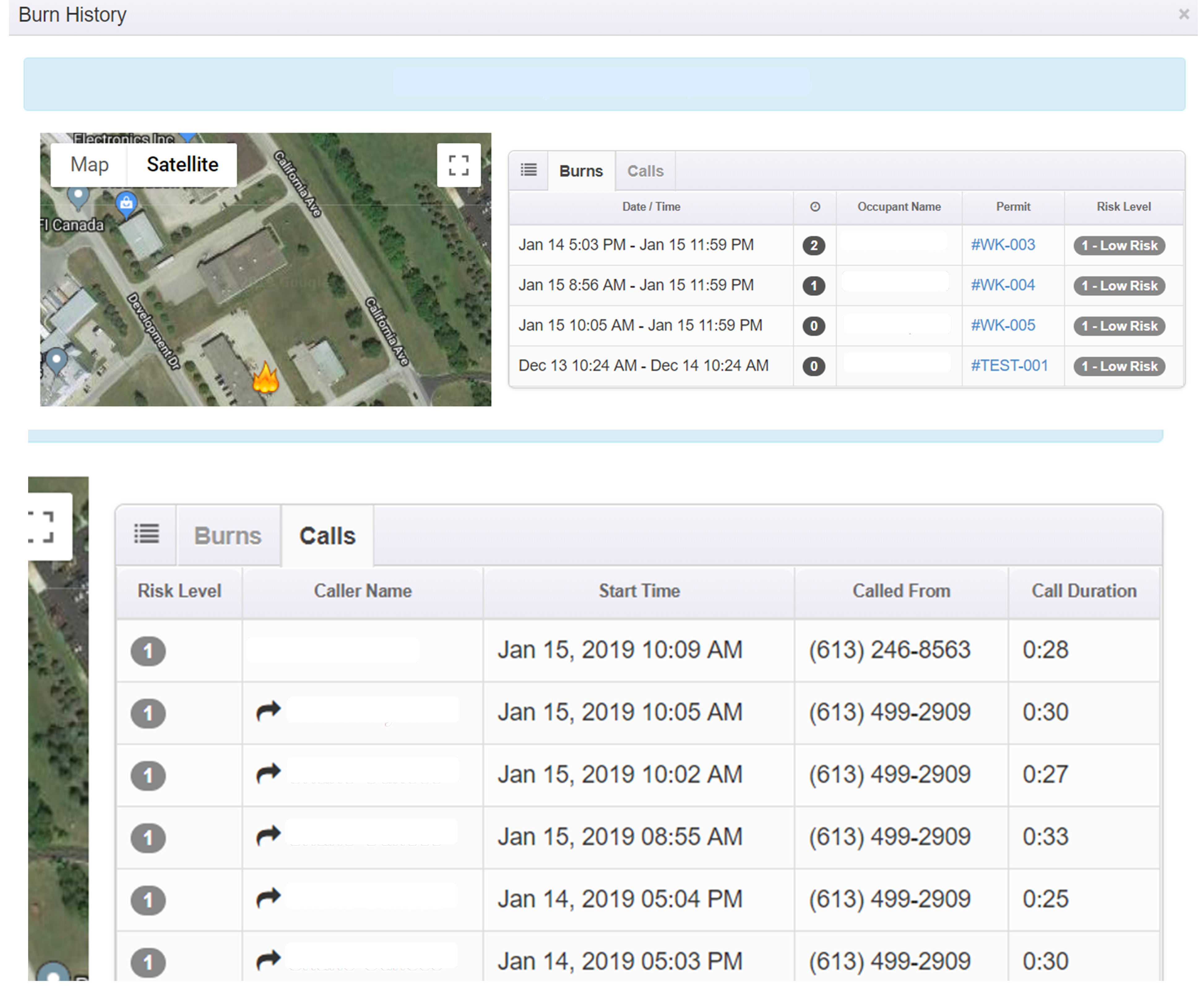
Task: Click the forwarded-call arrow for 10:05 AM call
Action: (268, 711)
